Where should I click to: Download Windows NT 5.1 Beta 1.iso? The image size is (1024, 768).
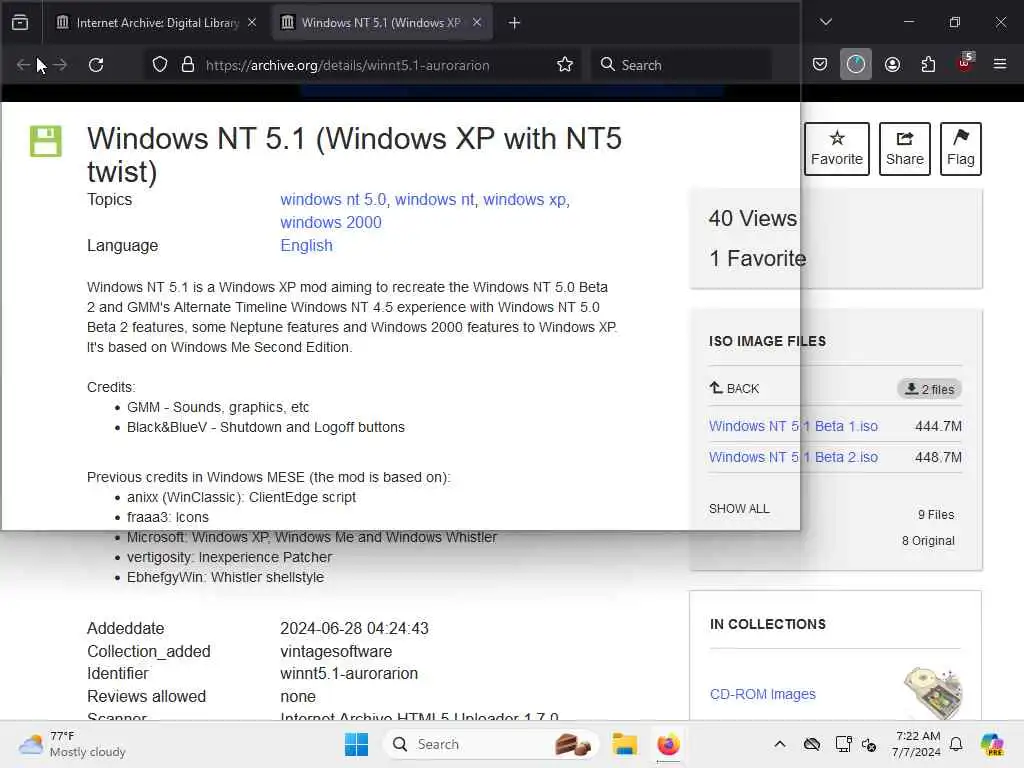[793, 426]
